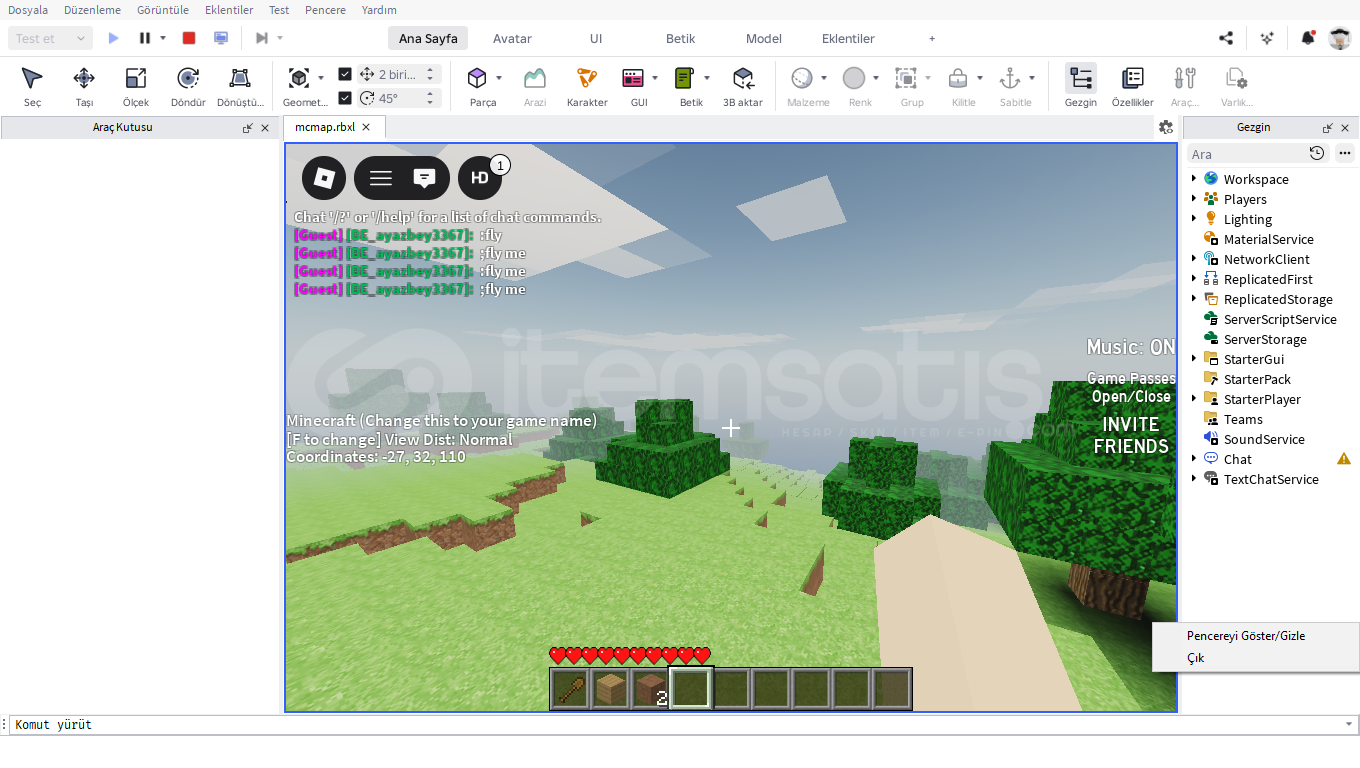Switch client/server view monitor icon
This screenshot has height=768, width=1360.
[221, 38]
